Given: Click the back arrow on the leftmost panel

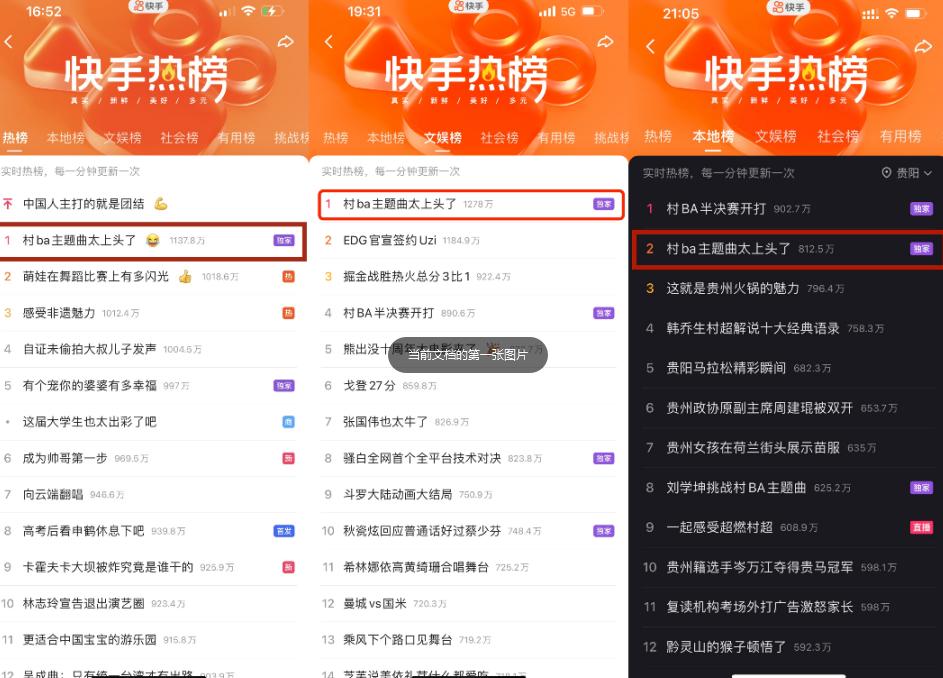Looking at the screenshot, I should 9,43.
